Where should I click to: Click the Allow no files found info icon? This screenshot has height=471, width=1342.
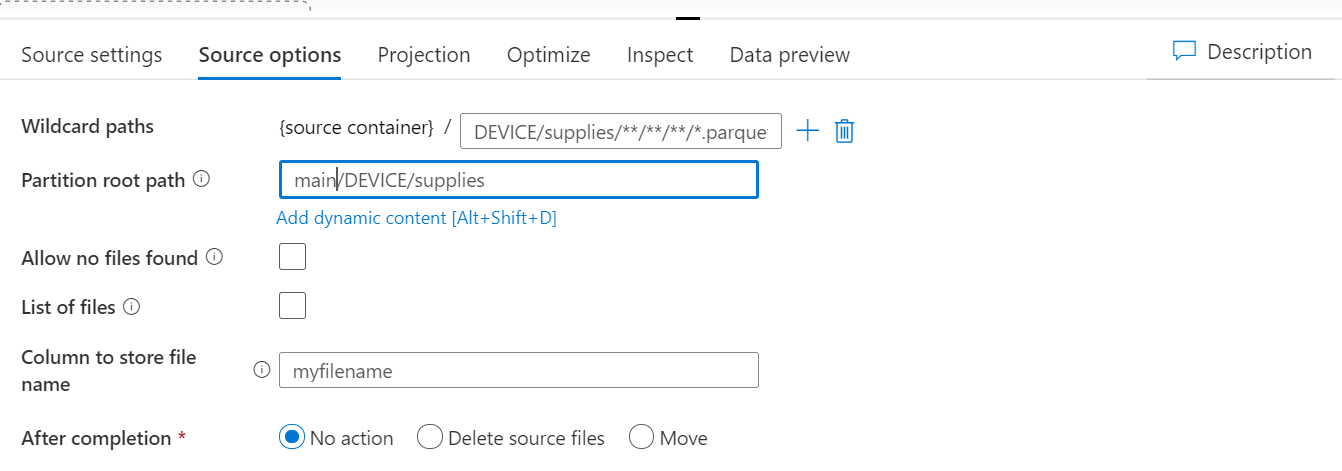(214, 258)
